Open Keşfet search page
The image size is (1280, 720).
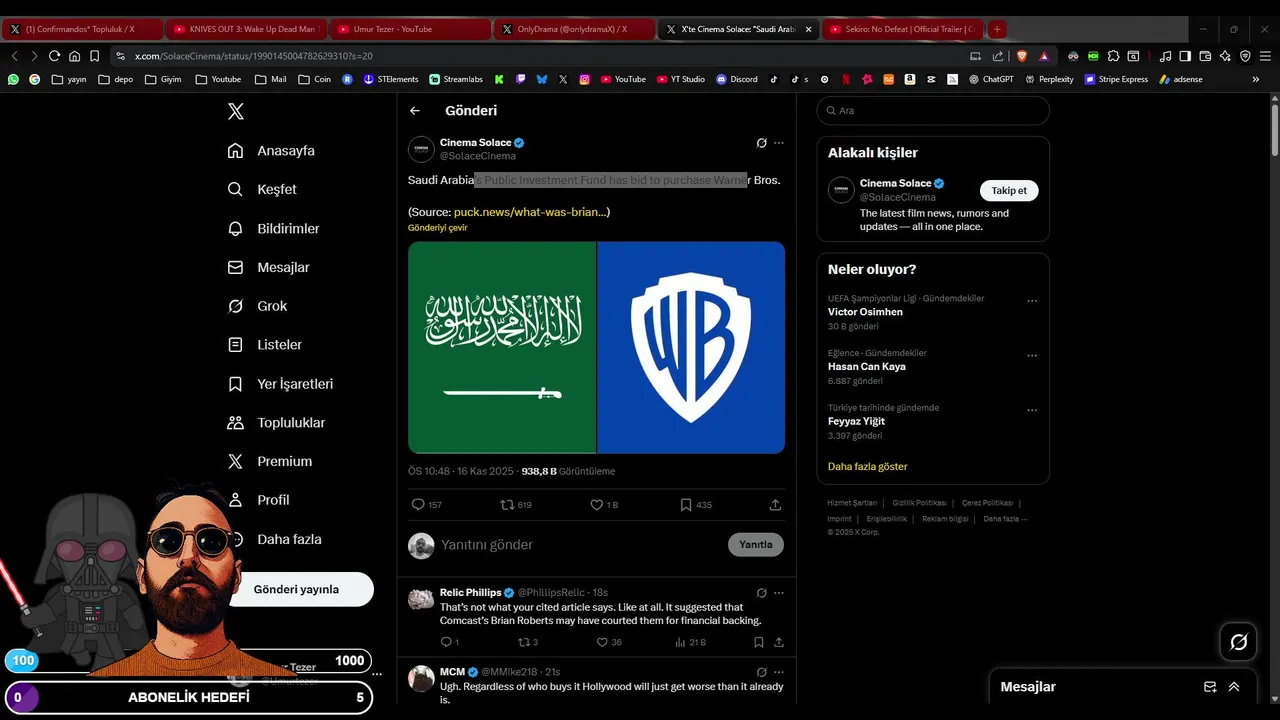pyautogui.click(x=262, y=190)
